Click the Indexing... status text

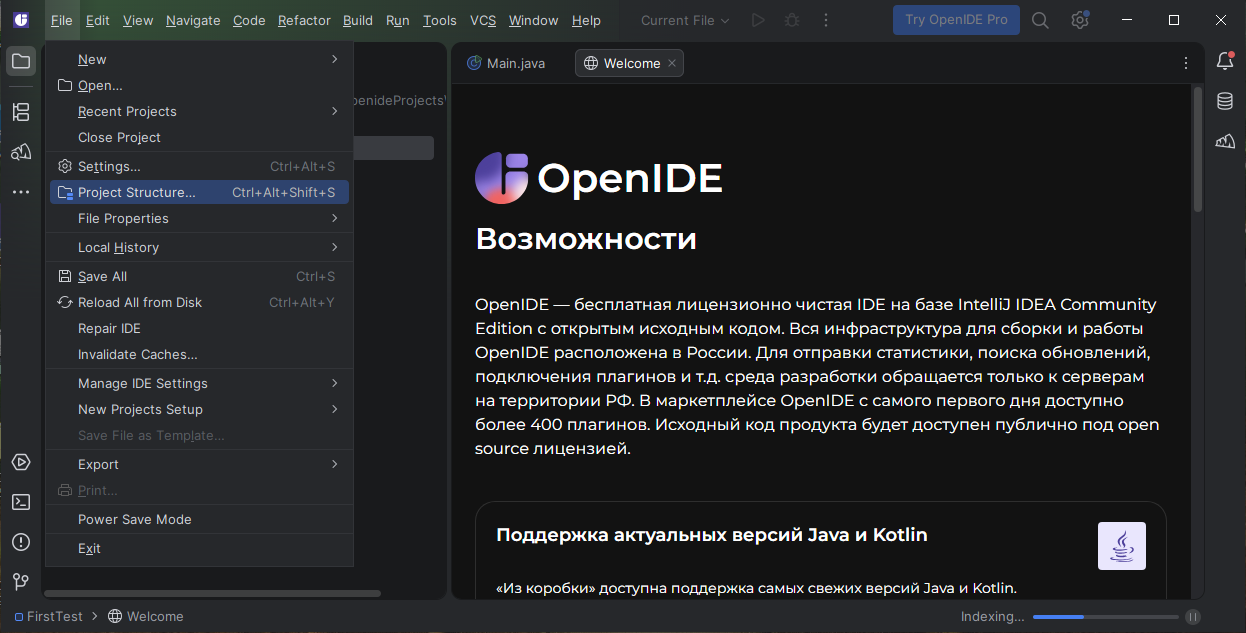[x=992, y=617]
